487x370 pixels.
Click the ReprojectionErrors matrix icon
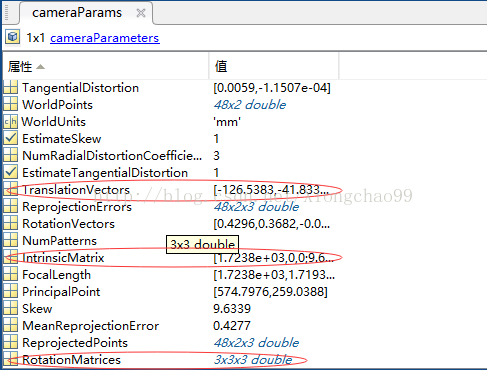click(10, 207)
